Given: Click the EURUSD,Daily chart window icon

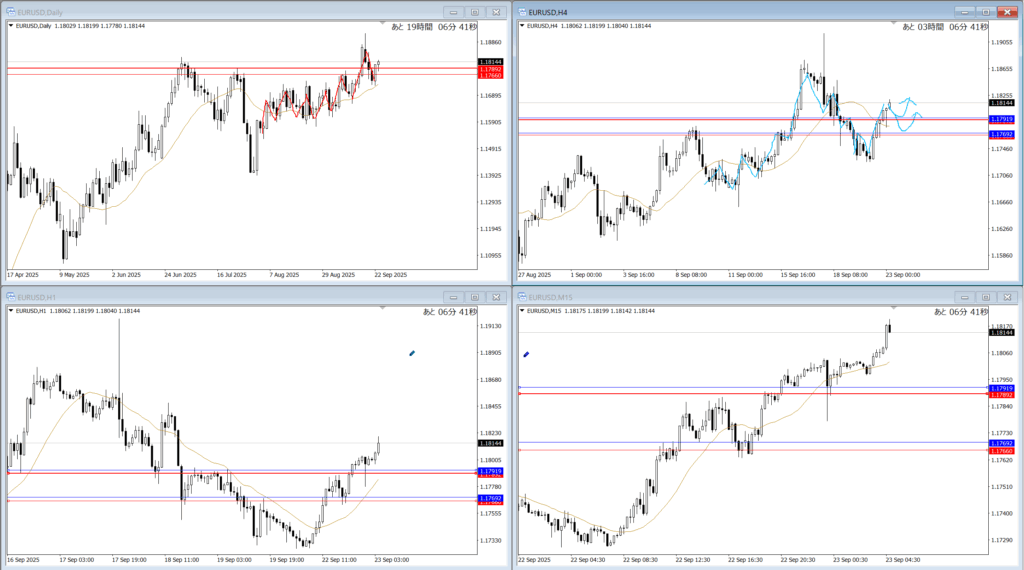Looking at the screenshot, I should click(11, 11).
